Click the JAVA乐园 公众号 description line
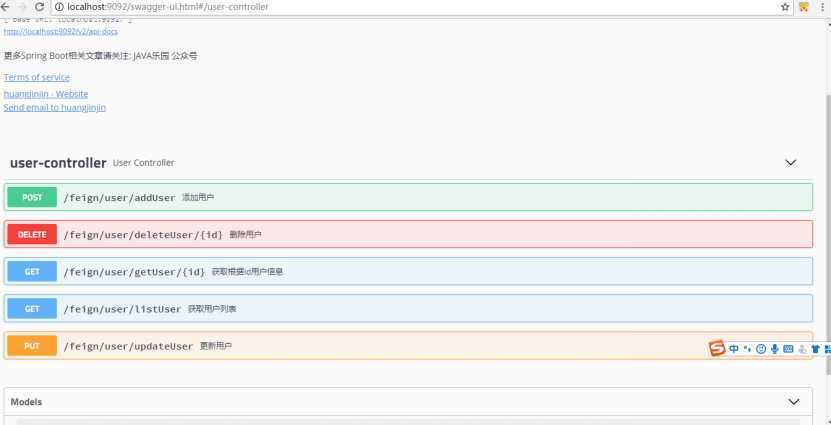831x425 pixels. coord(100,56)
